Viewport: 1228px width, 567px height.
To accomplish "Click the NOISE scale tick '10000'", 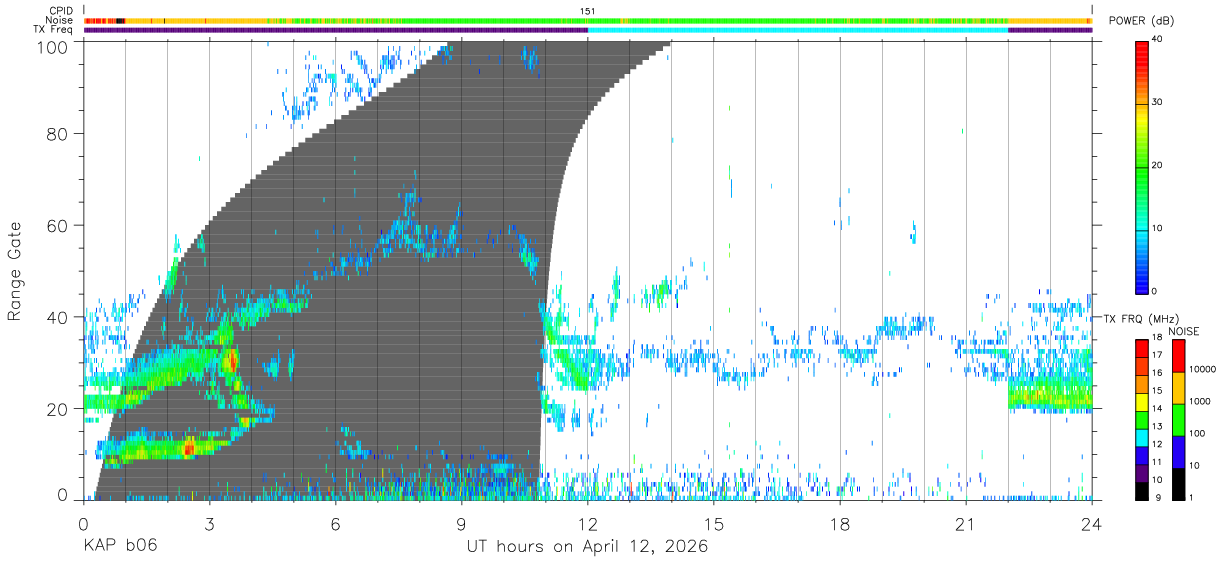I will 1202,369.
